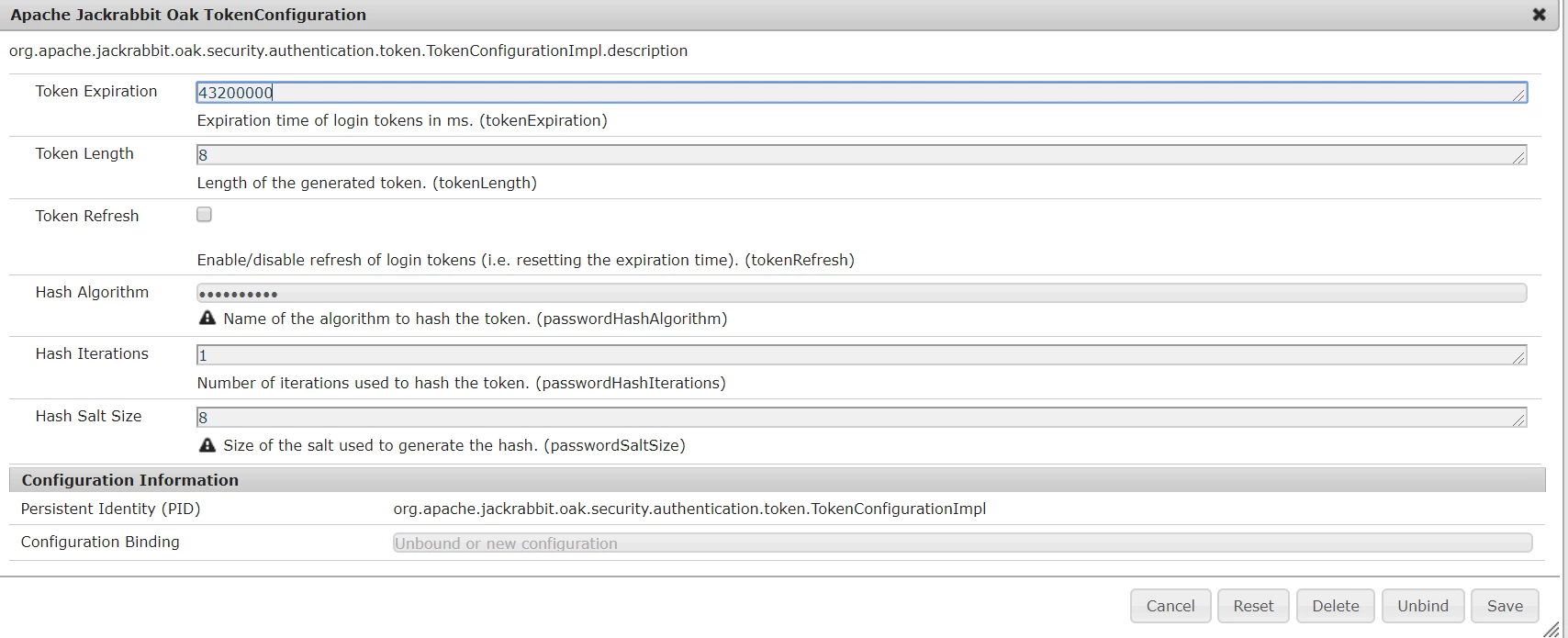Click the Persistent Identity PID value text

pyautogui.click(x=689, y=509)
